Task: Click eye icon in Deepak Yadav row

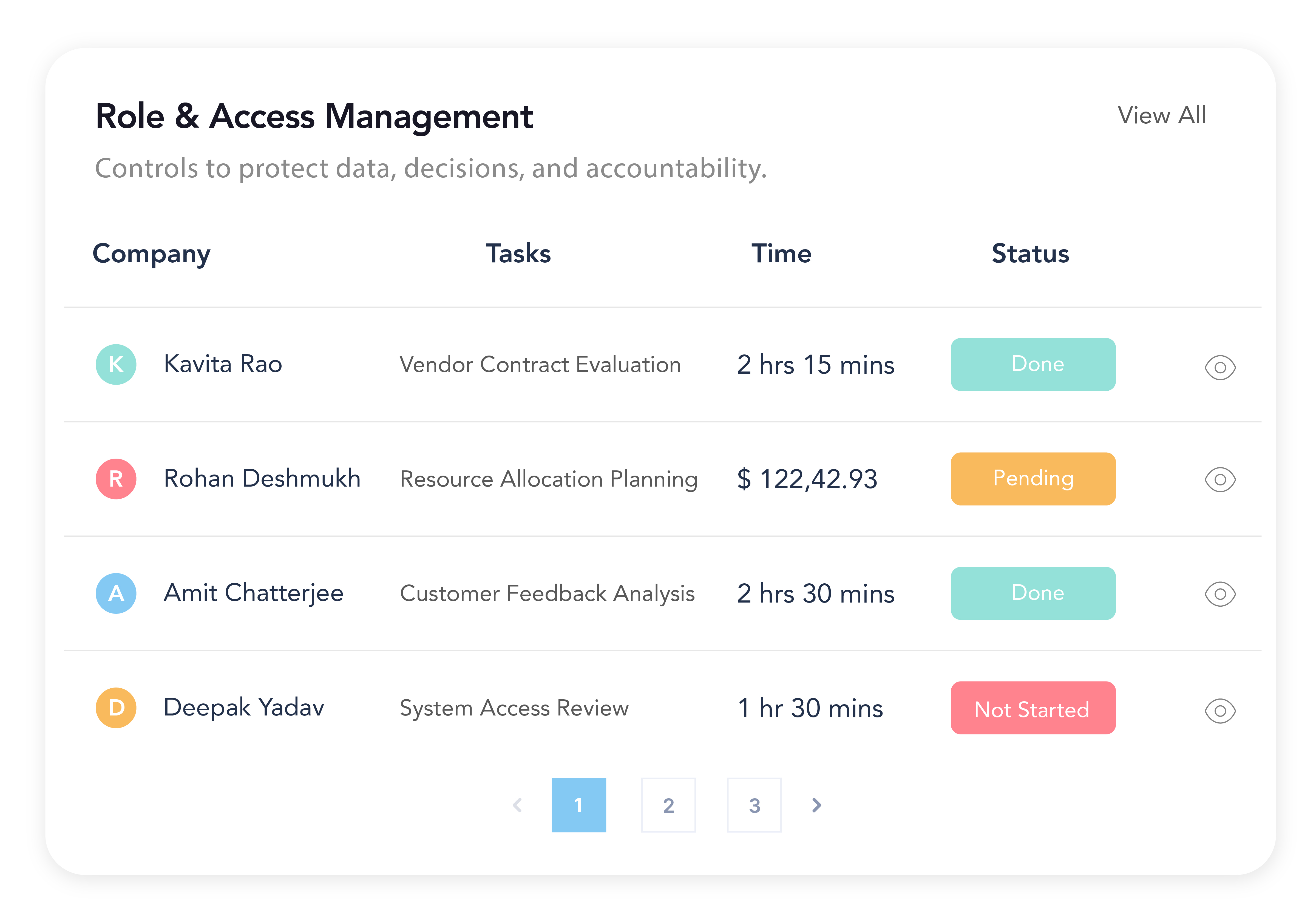Action: 1220,711
